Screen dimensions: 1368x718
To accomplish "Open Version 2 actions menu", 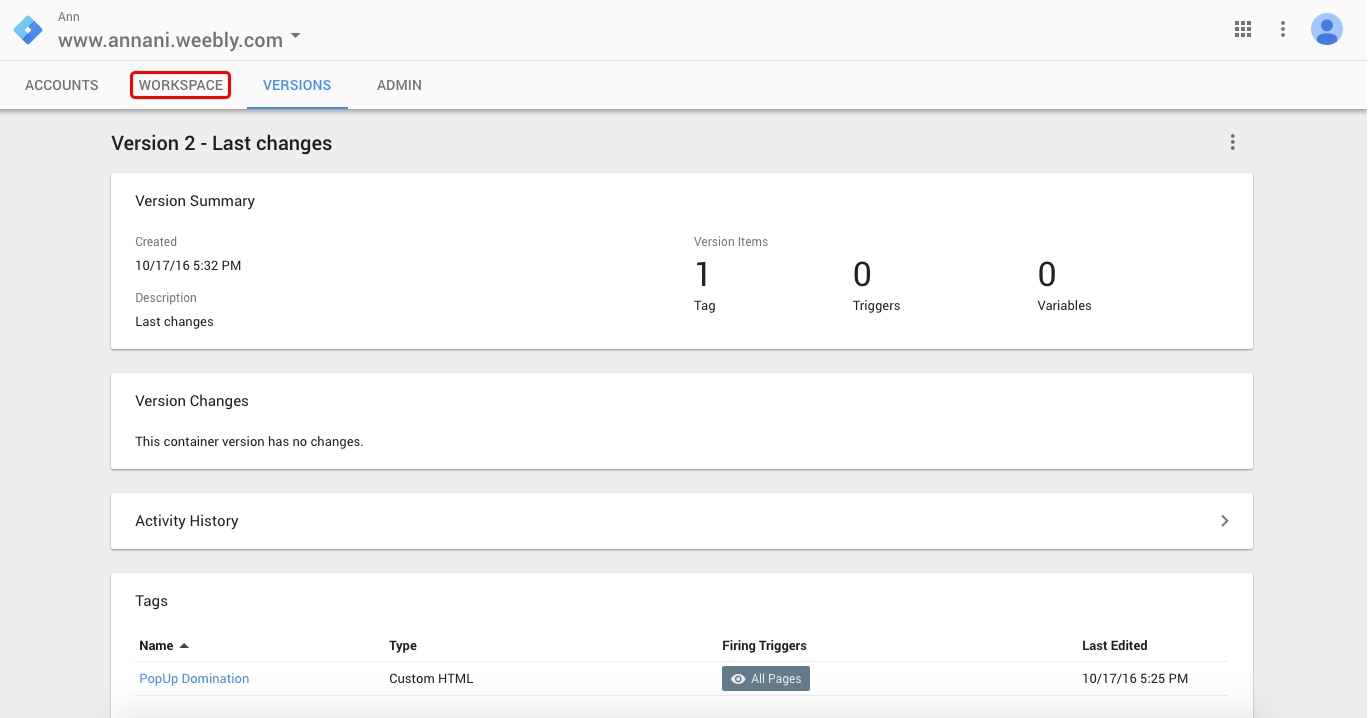I will coord(1233,142).
